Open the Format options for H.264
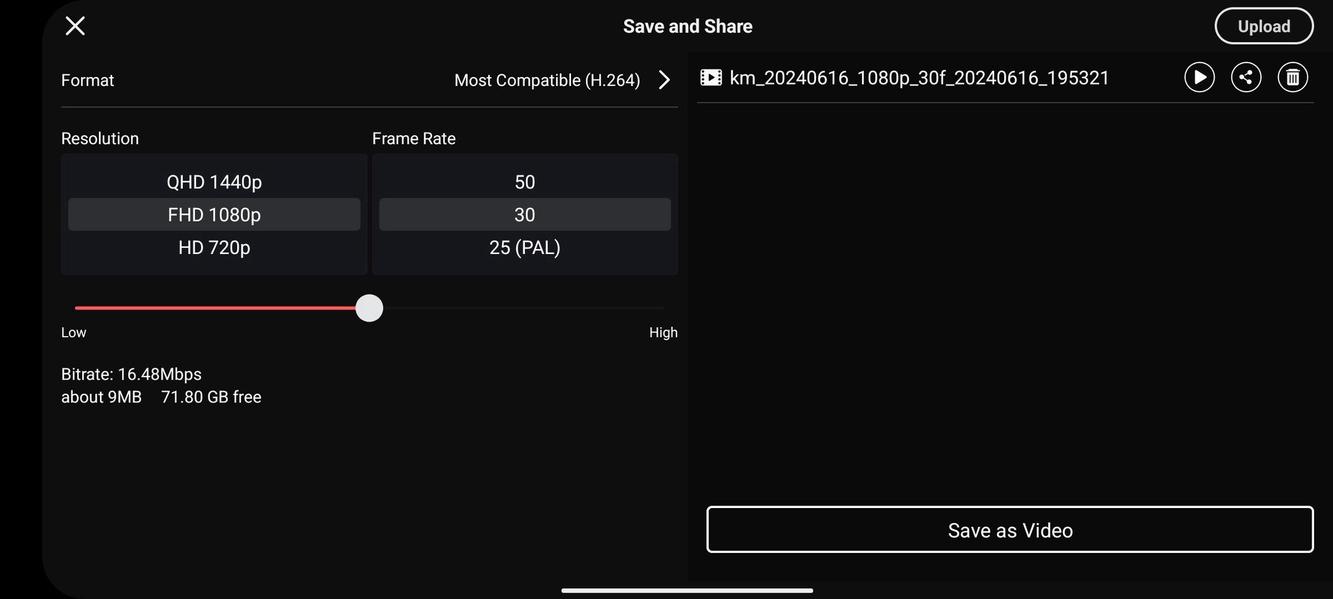This screenshot has height=599, width=1333. [662, 77]
